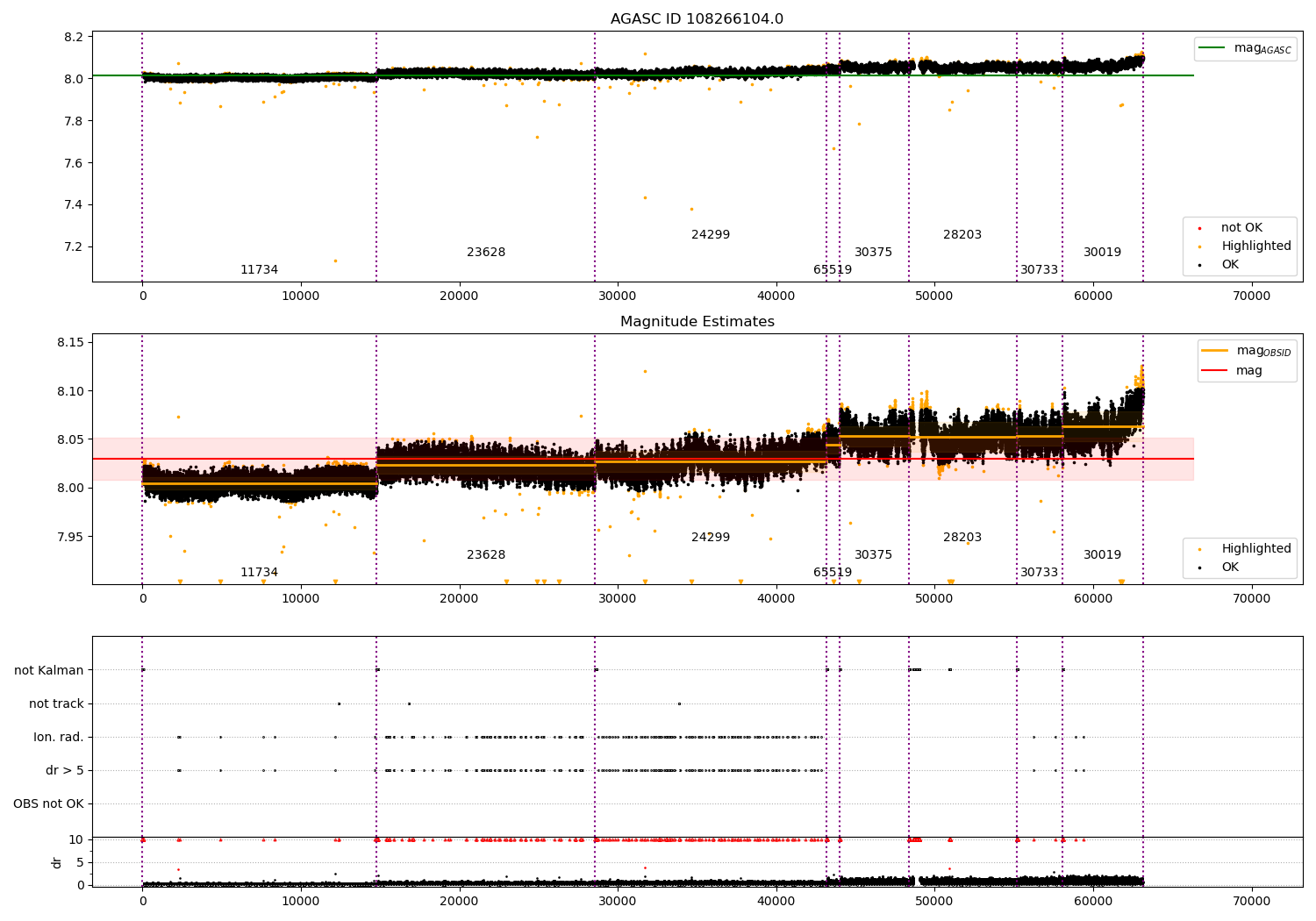The height and width of the screenshot is (921, 1316).
Task: Click the rotated 'dr' y-axis label
Action: coord(57,863)
